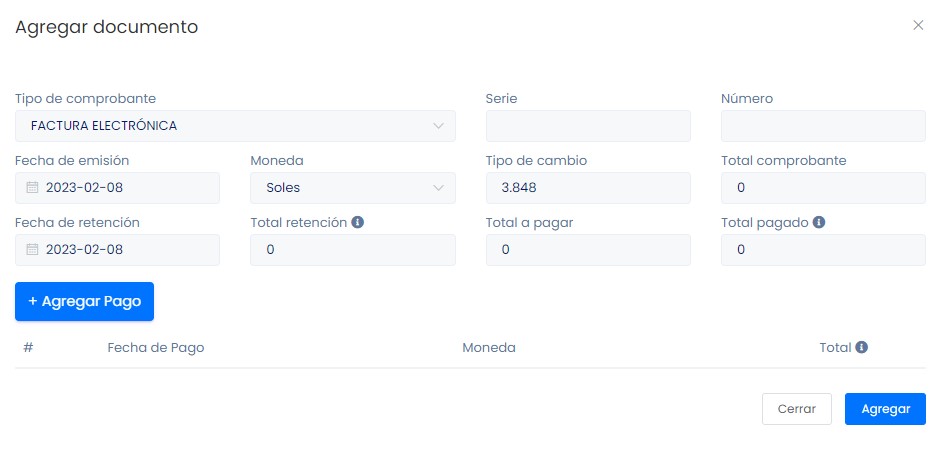Click the Total comprobante input field
Screen dimensions: 941x452
pyautogui.click(x=823, y=188)
